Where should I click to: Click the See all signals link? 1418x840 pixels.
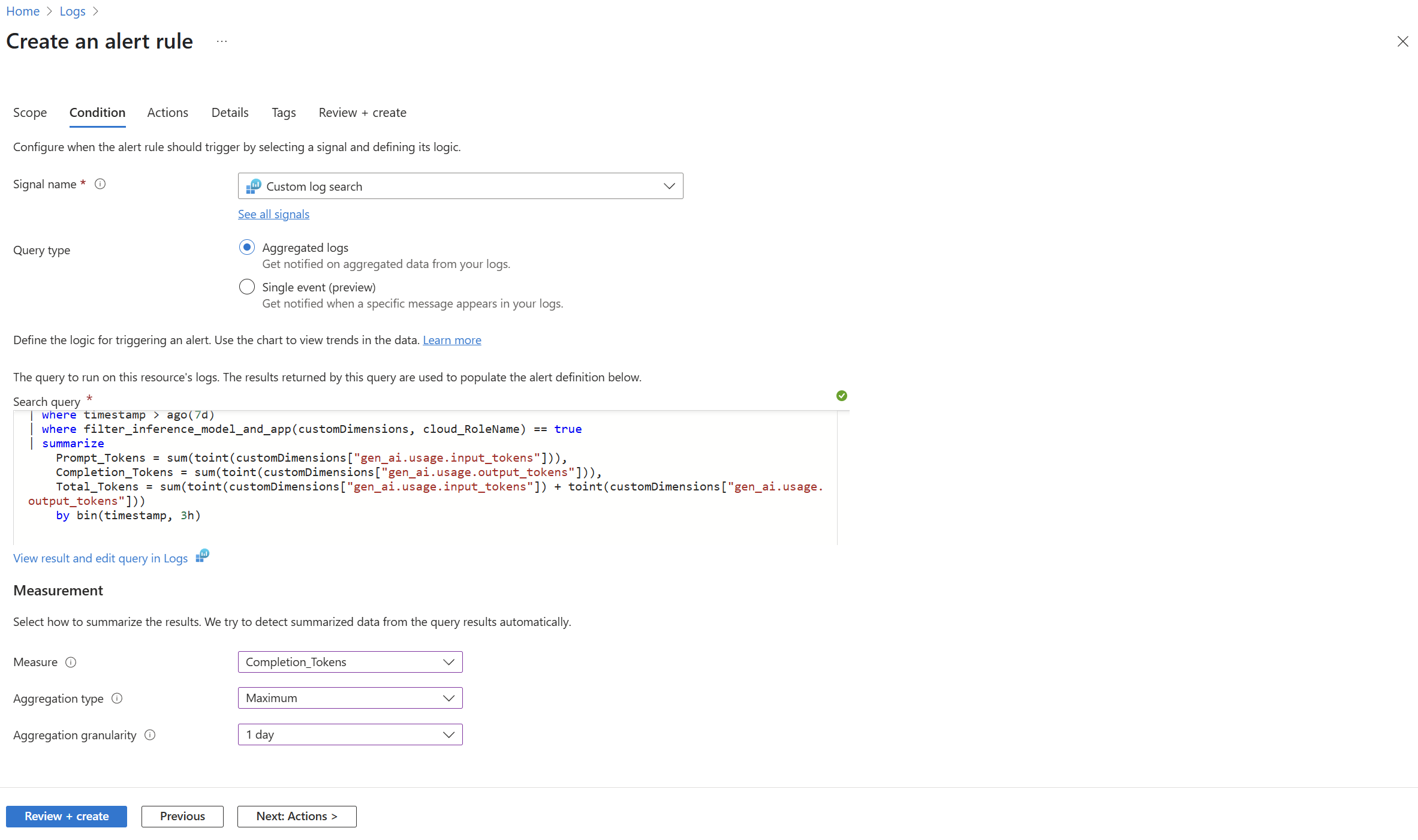pyautogui.click(x=273, y=214)
